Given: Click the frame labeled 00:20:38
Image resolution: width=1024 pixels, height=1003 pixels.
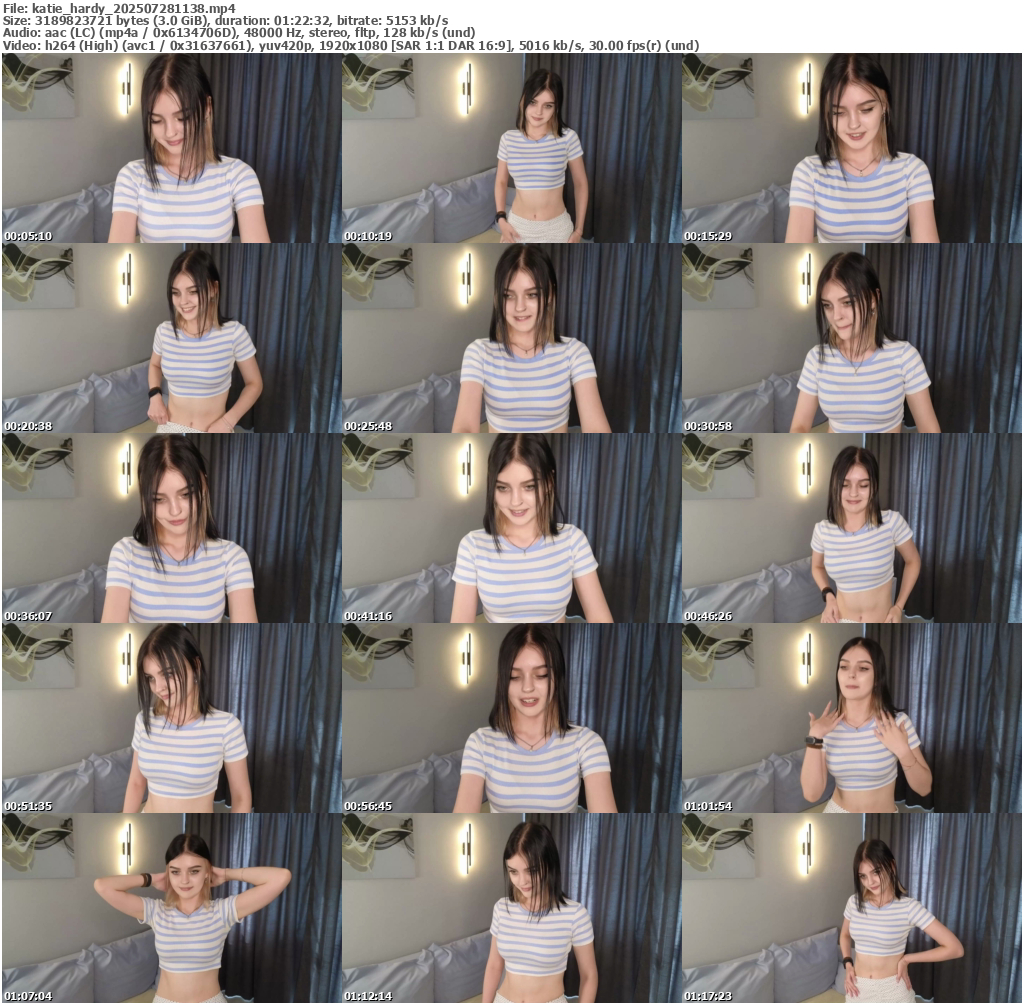Looking at the screenshot, I should 171,338.
